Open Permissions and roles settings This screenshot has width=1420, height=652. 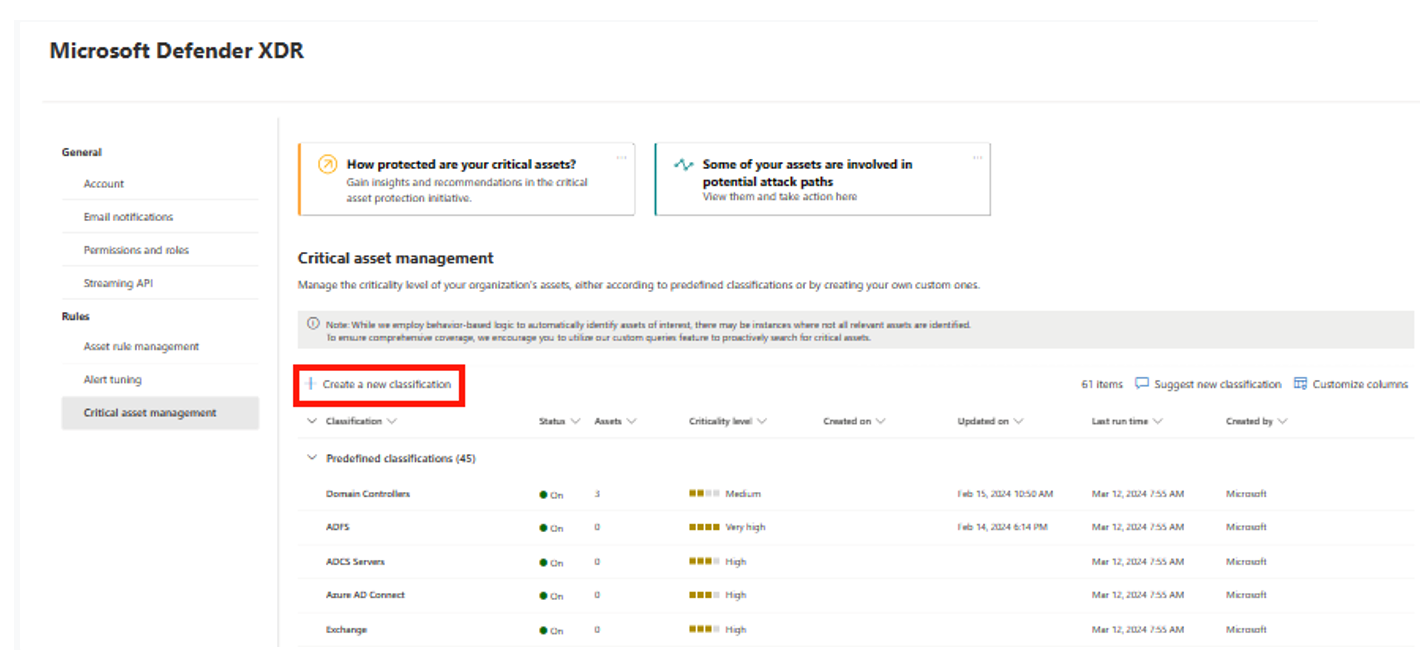click(136, 249)
